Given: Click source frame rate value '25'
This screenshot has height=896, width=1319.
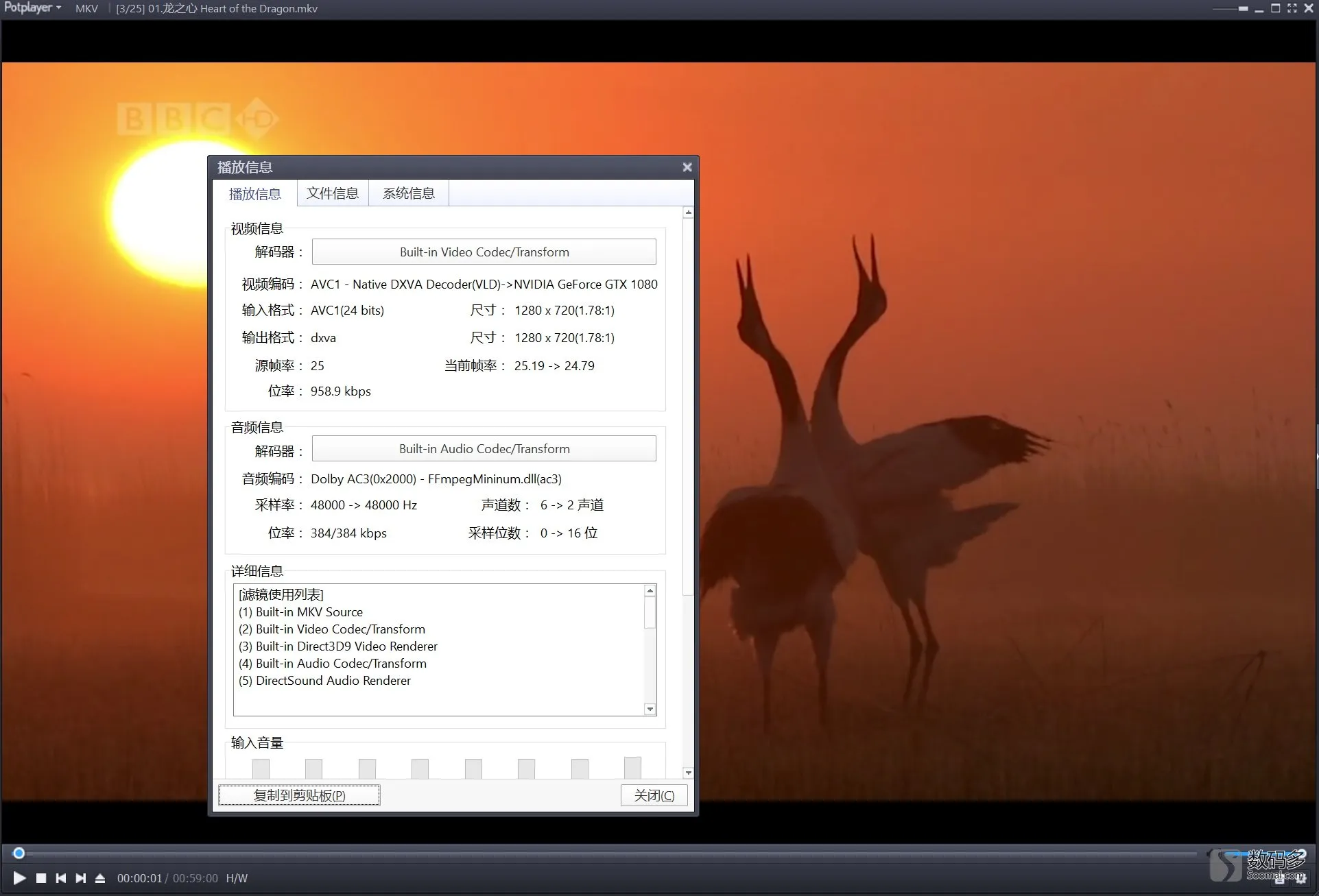Looking at the screenshot, I should click(317, 365).
